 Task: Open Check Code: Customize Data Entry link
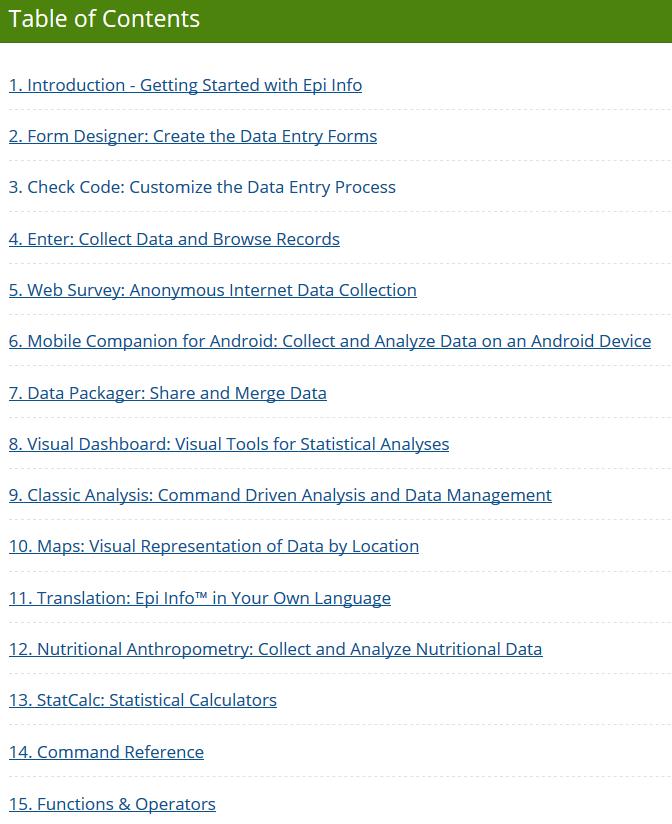click(x=202, y=187)
